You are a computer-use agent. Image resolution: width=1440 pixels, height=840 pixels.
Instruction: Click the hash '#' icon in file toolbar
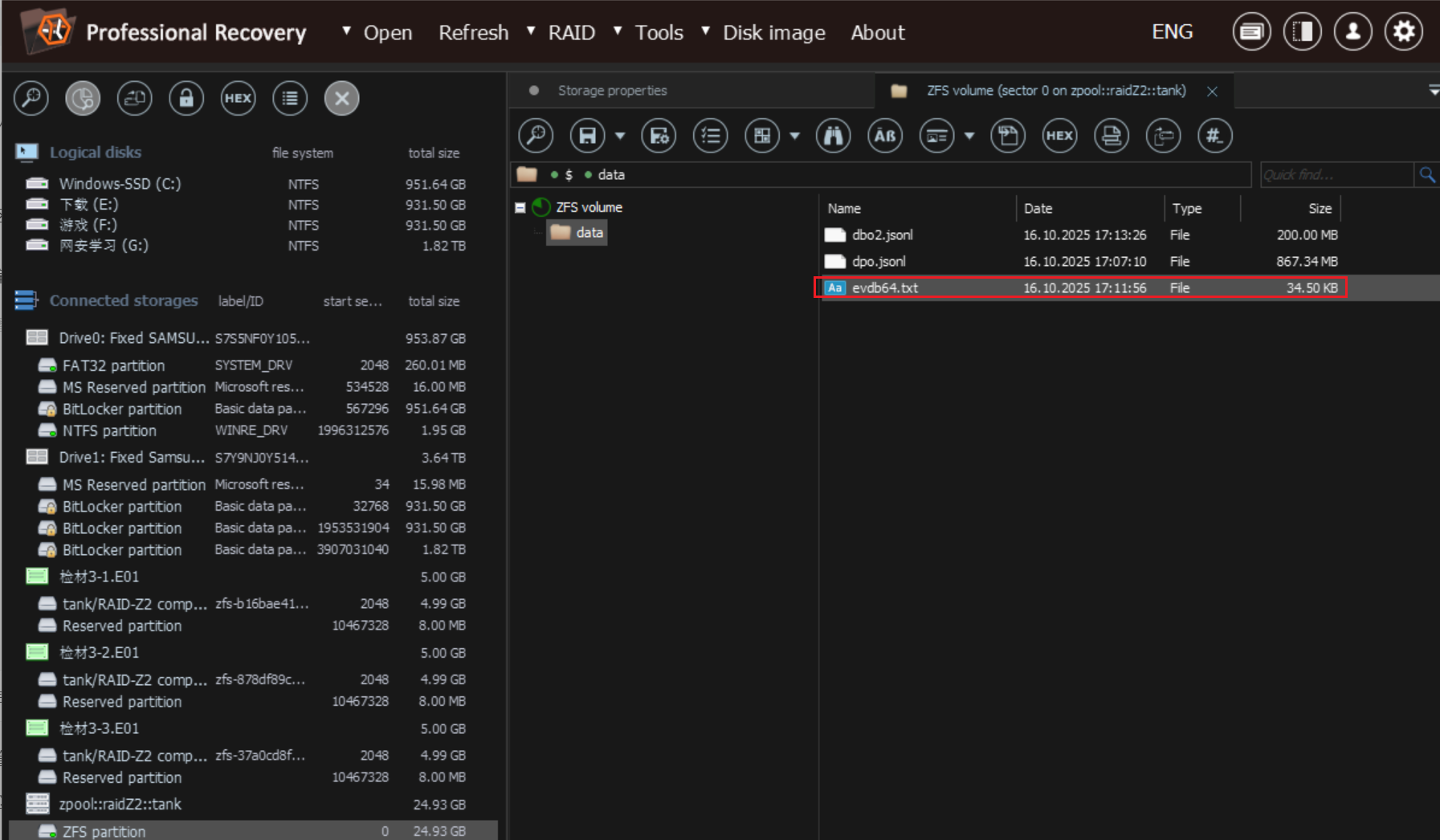point(1214,136)
